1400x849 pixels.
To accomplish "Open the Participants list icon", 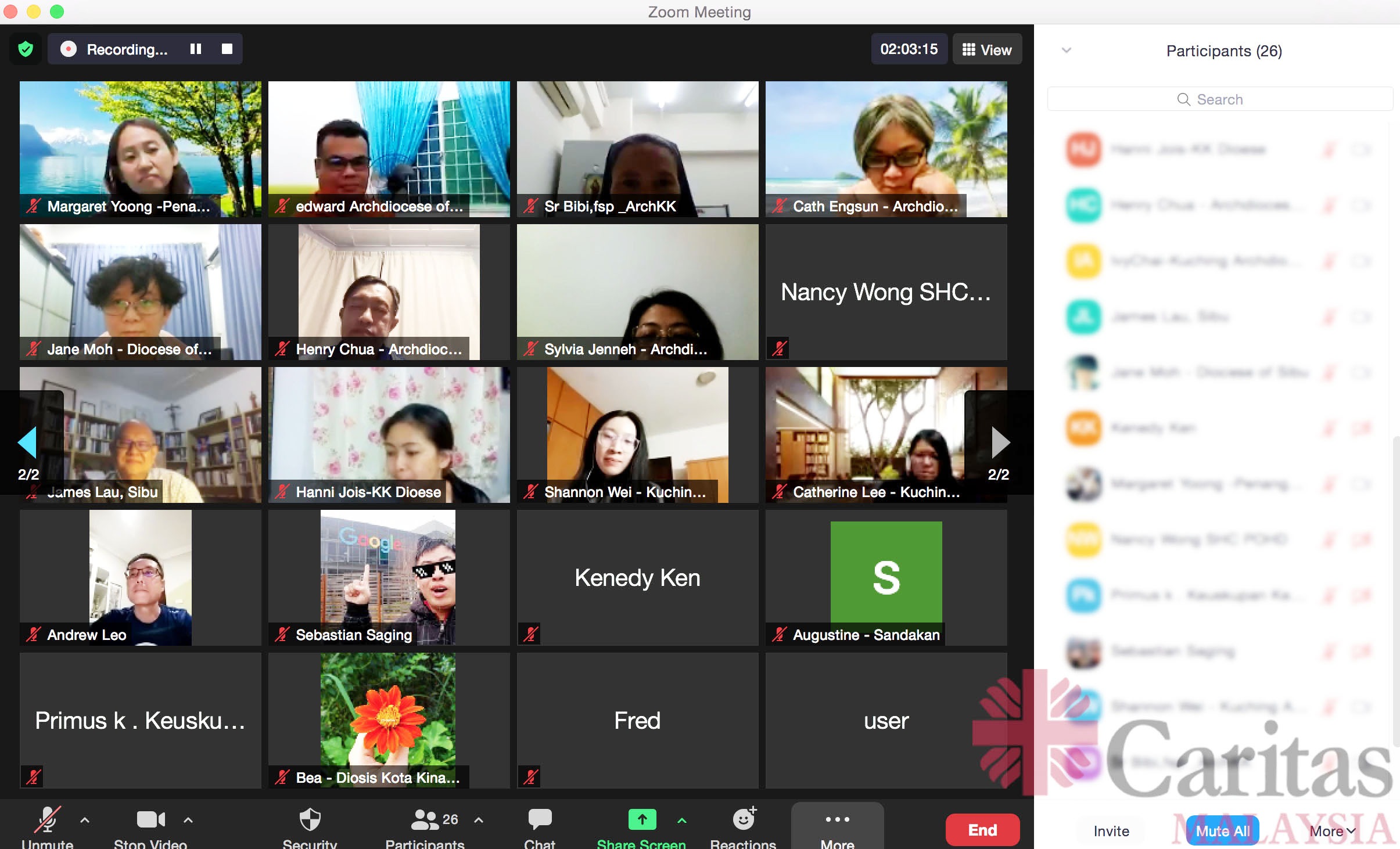I will (426, 820).
